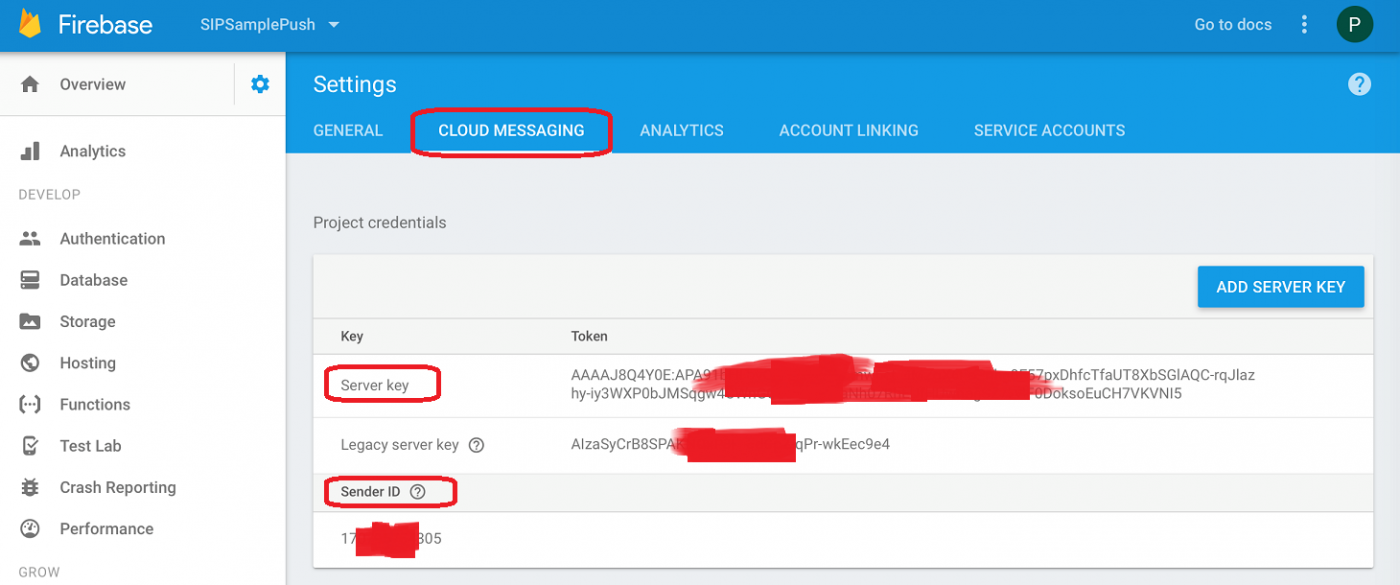Select Test Lab in the sidebar

pos(90,446)
